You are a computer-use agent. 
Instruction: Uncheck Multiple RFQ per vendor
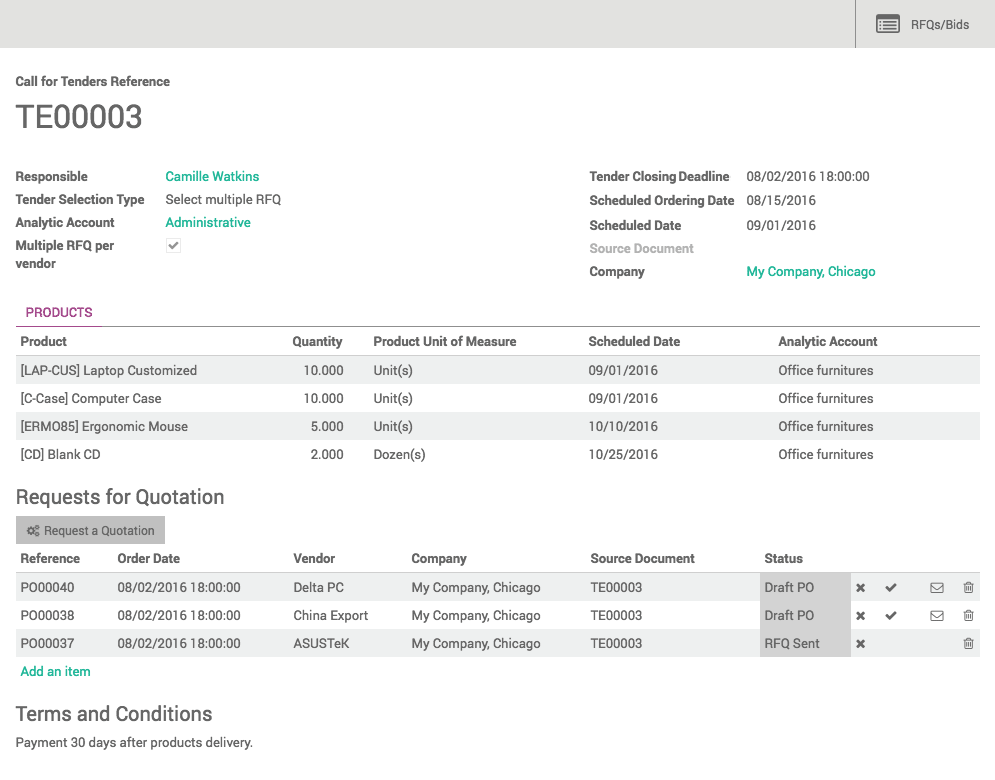173,245
